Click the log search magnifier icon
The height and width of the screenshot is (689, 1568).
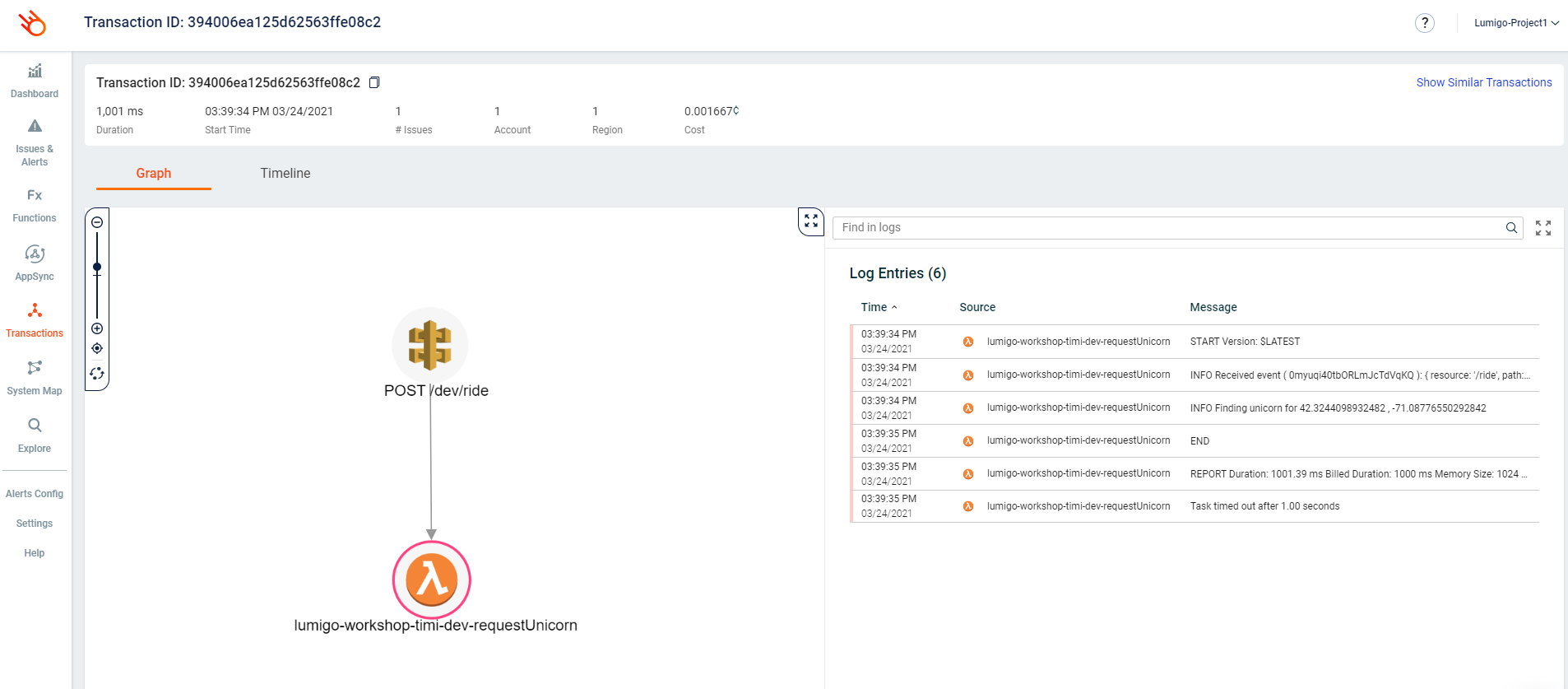pyautogui.click(x=1511, y=228)
